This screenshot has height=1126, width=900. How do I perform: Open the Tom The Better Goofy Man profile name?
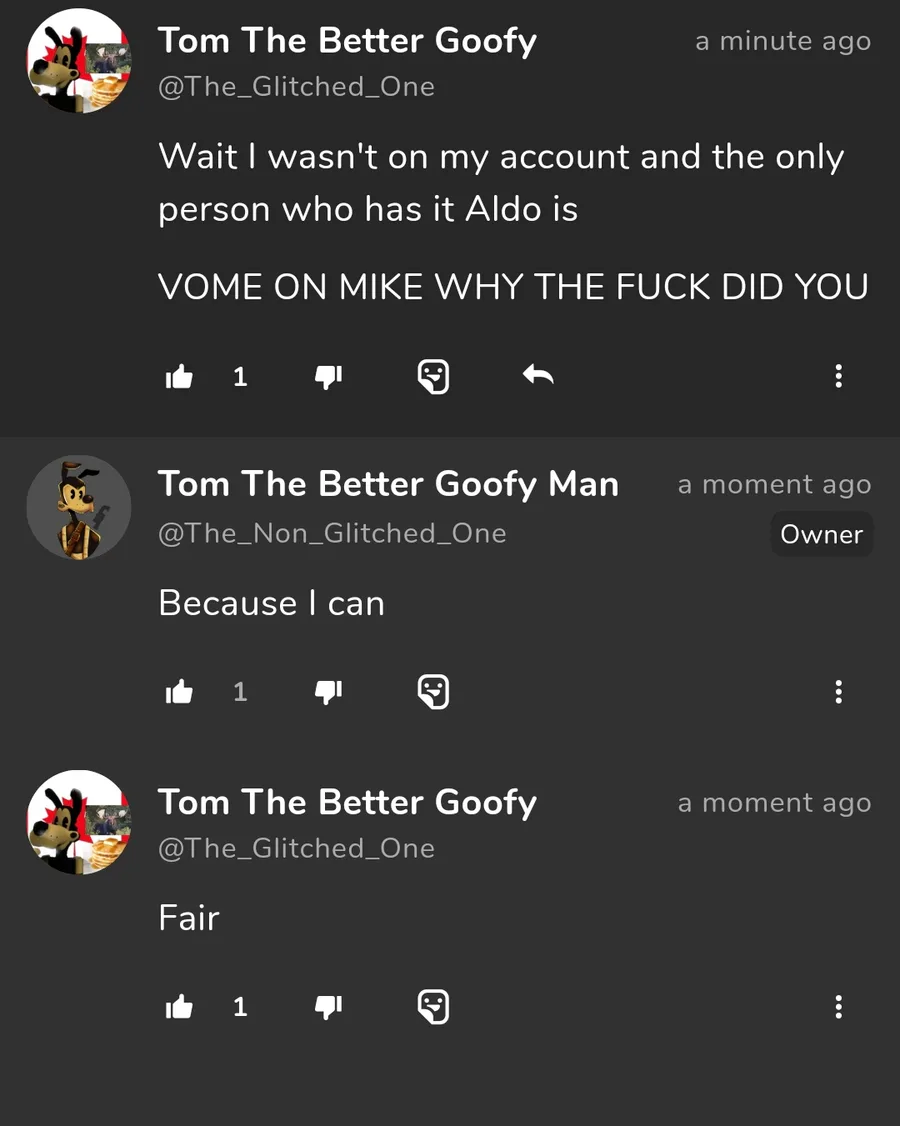388,485
